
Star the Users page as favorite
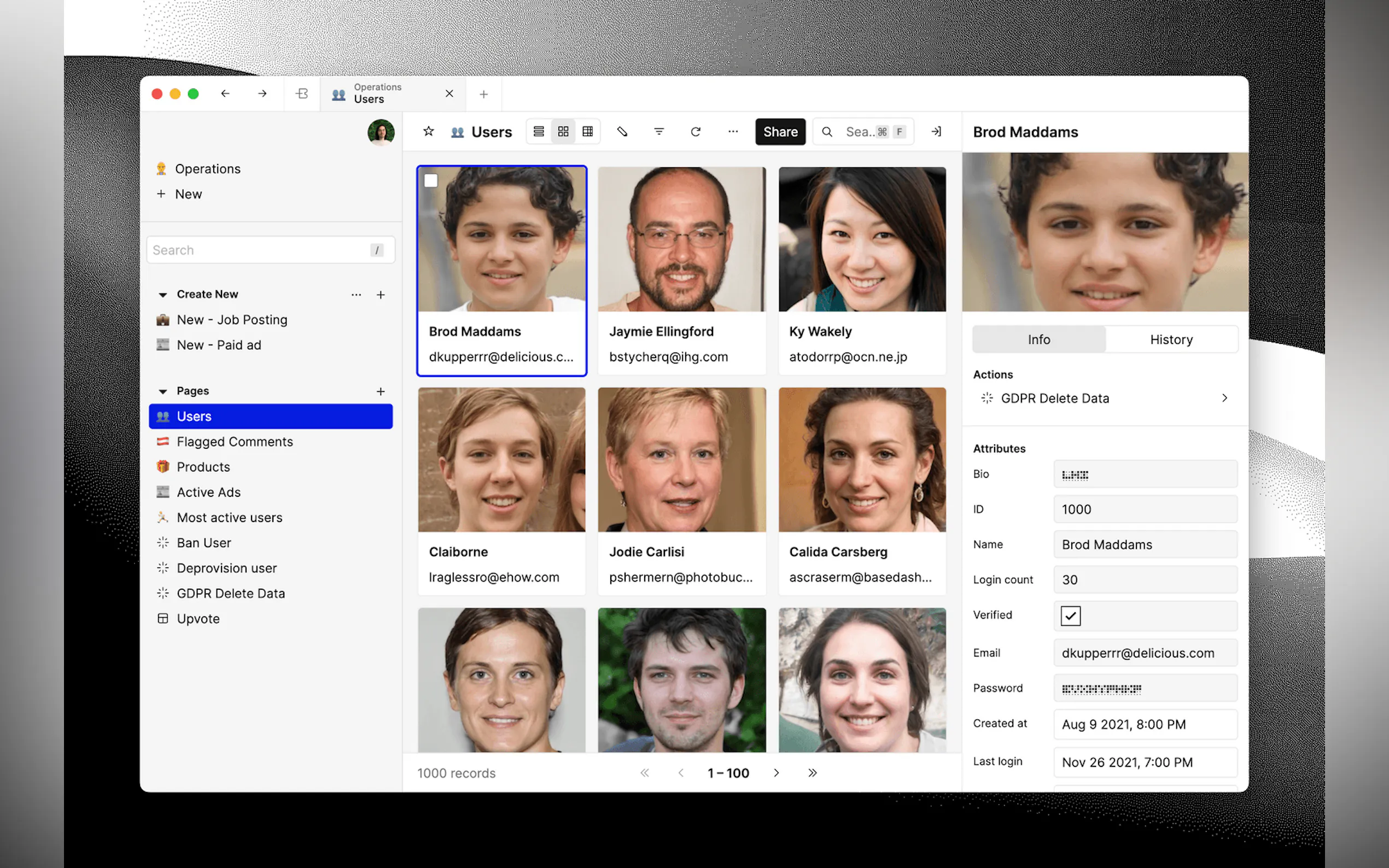click(x=428, y=132)
